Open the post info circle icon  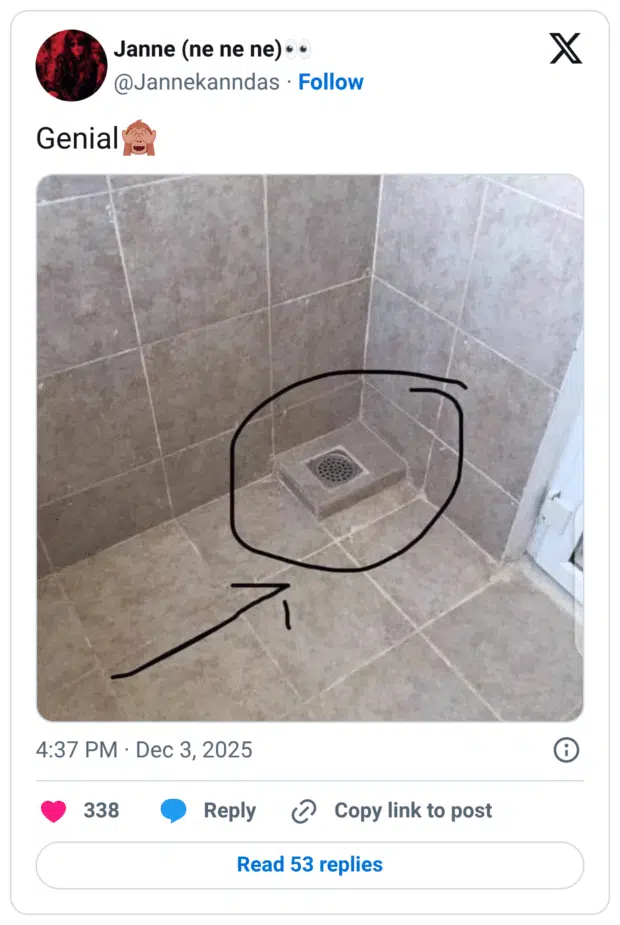[566, 750]
